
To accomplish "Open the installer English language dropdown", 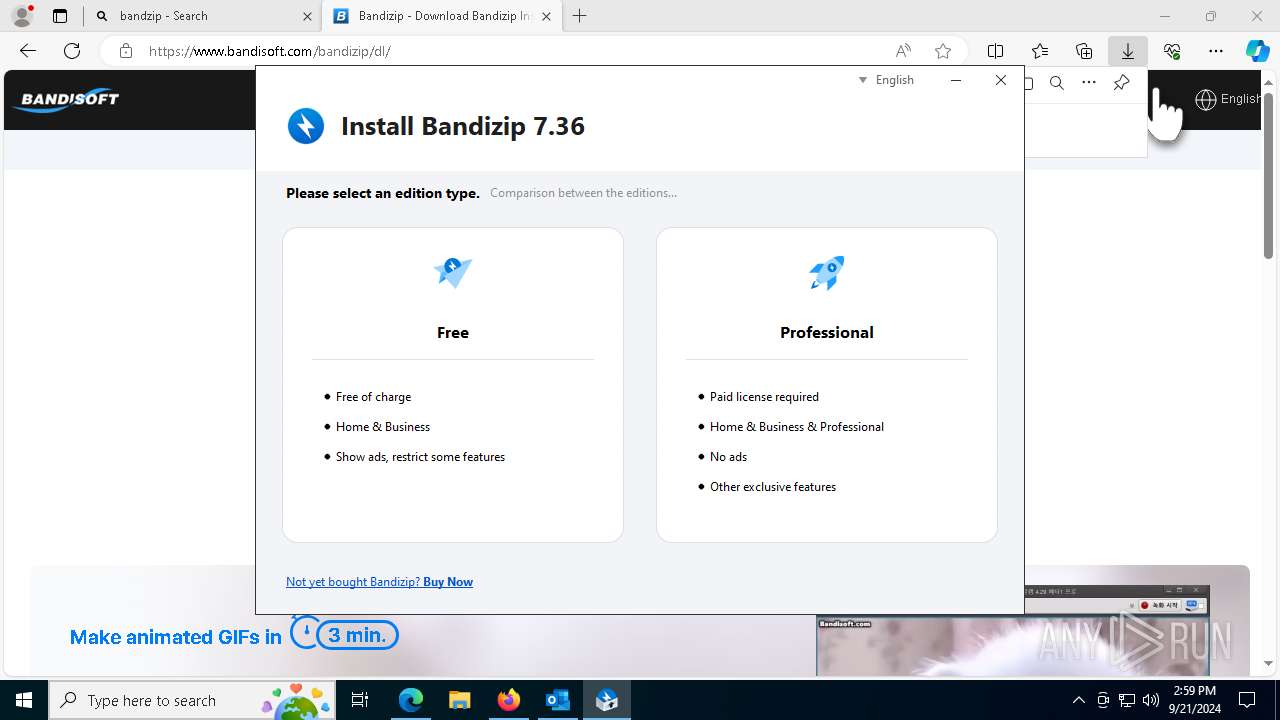I will tap(887, 80).
